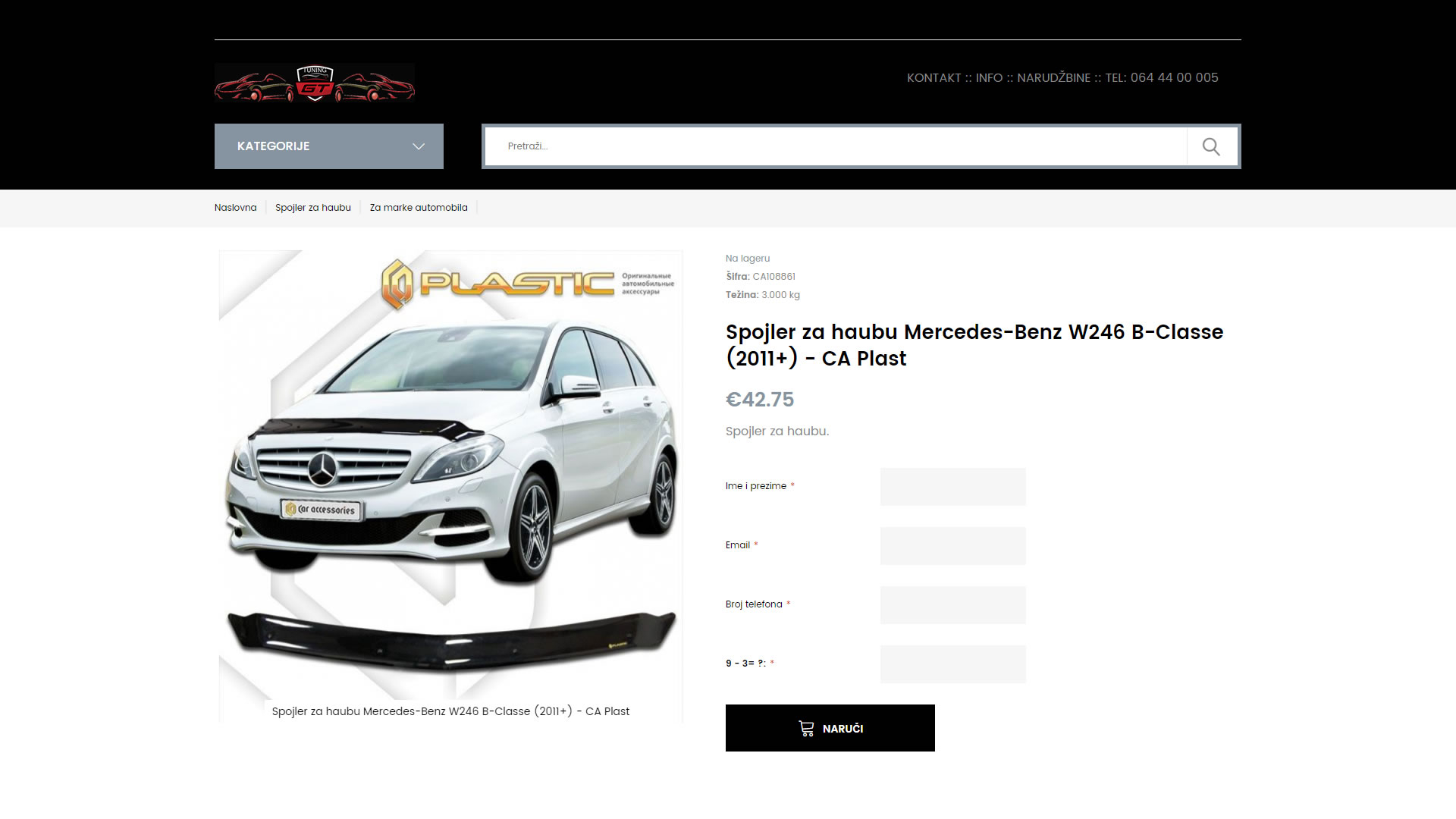The height and width of the screenshot is (819, 1456).
Task: Click the 9 - 3 captcha answer field
Action: pyautogui.click(x=952, y=664)
